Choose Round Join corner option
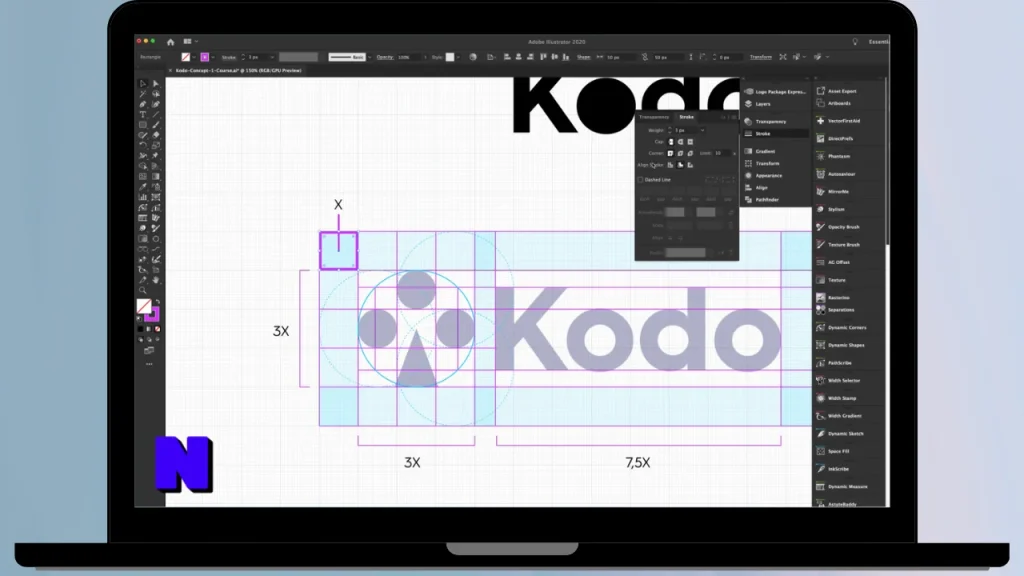The width and height of the screenshot is (1024, 576). (x=680, y=153)
